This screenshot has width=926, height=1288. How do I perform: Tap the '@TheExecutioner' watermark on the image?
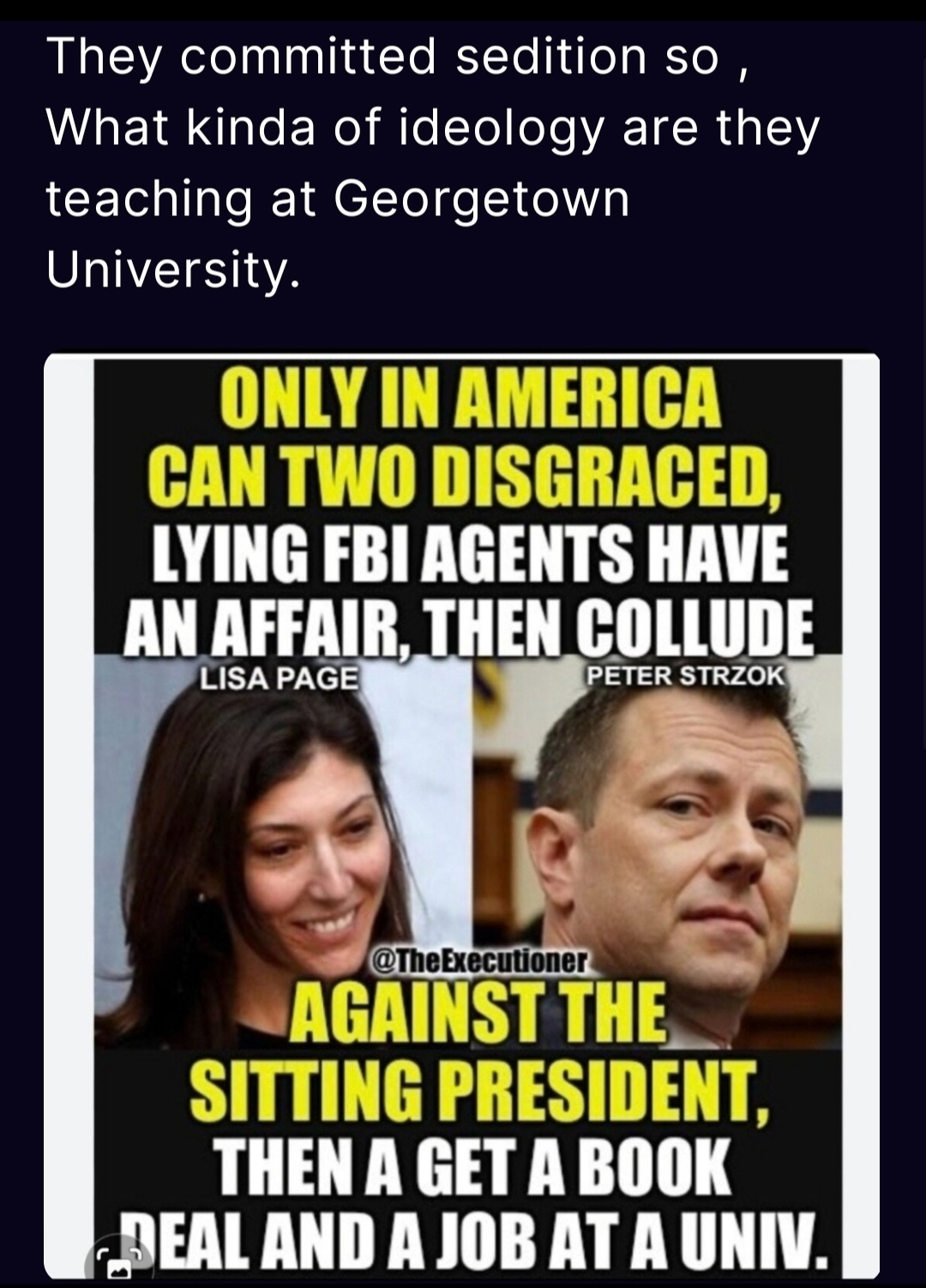click(478, 961)
